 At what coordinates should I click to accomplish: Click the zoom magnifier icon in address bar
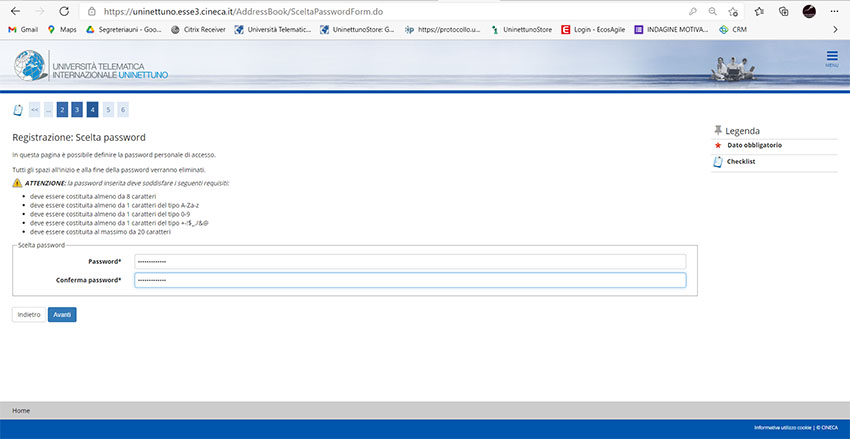coord(712,11)
